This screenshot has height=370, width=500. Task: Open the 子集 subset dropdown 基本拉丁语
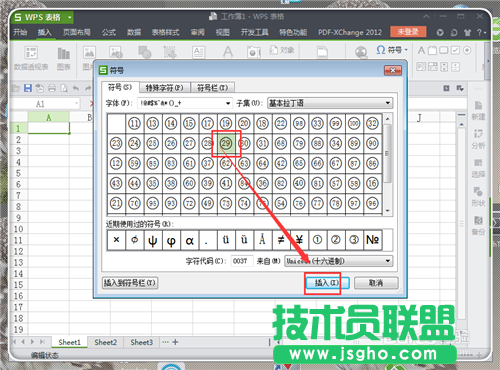(x=330, y=103)
